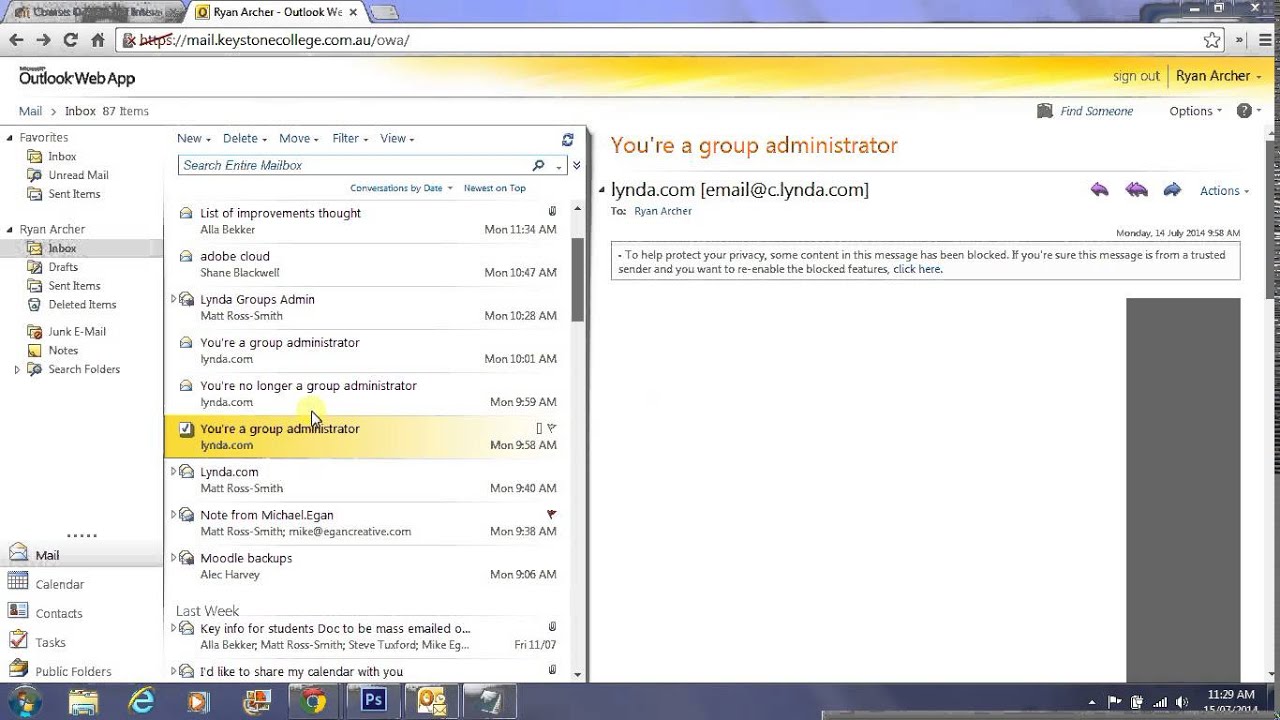The image size is (1280, 720).
Task: Click the Reply All arrow icon
Action: click(1136, 190)
